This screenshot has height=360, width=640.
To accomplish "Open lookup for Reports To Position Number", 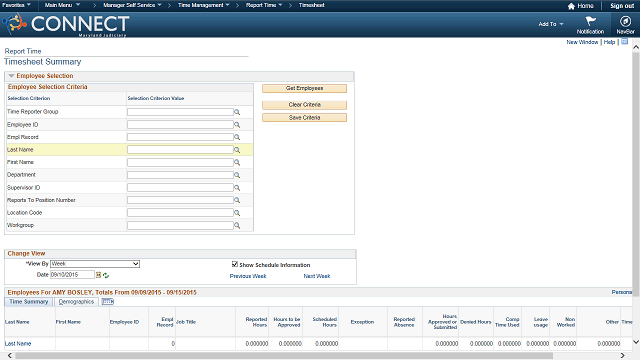I will click(x=237, y=200).
